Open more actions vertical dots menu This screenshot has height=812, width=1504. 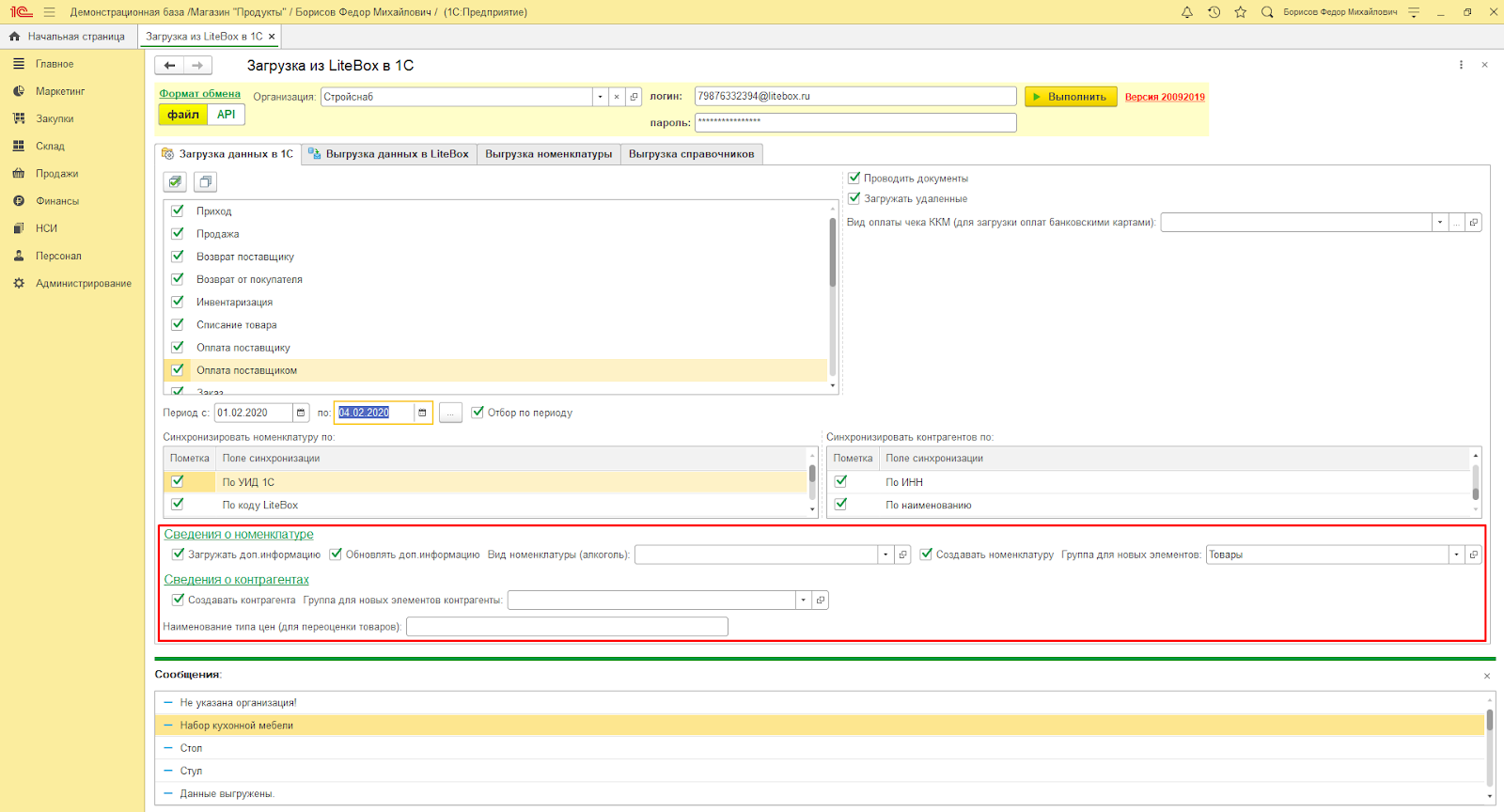pyautogui.click(x=1461, y=65)
